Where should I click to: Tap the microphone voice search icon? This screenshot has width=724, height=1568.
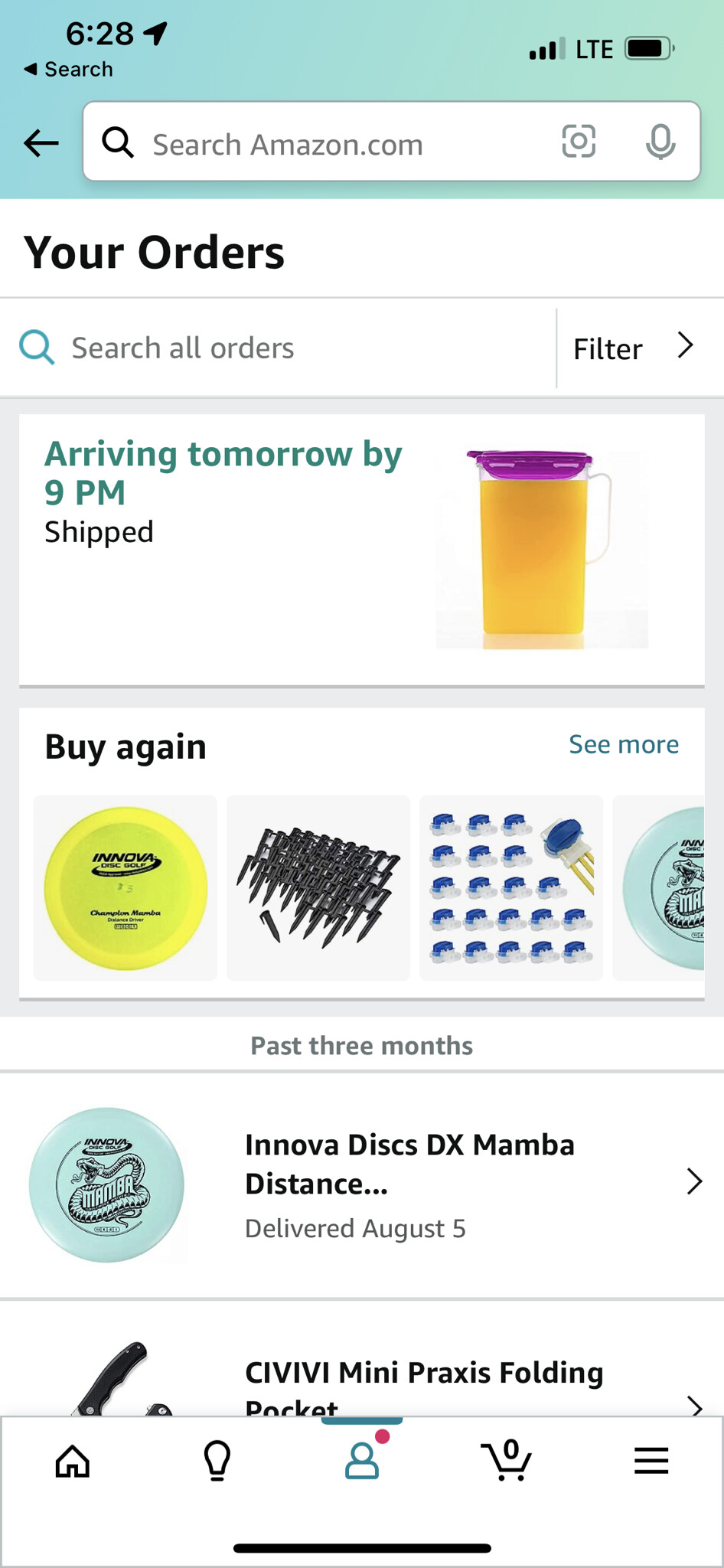(x=660, y=142)
